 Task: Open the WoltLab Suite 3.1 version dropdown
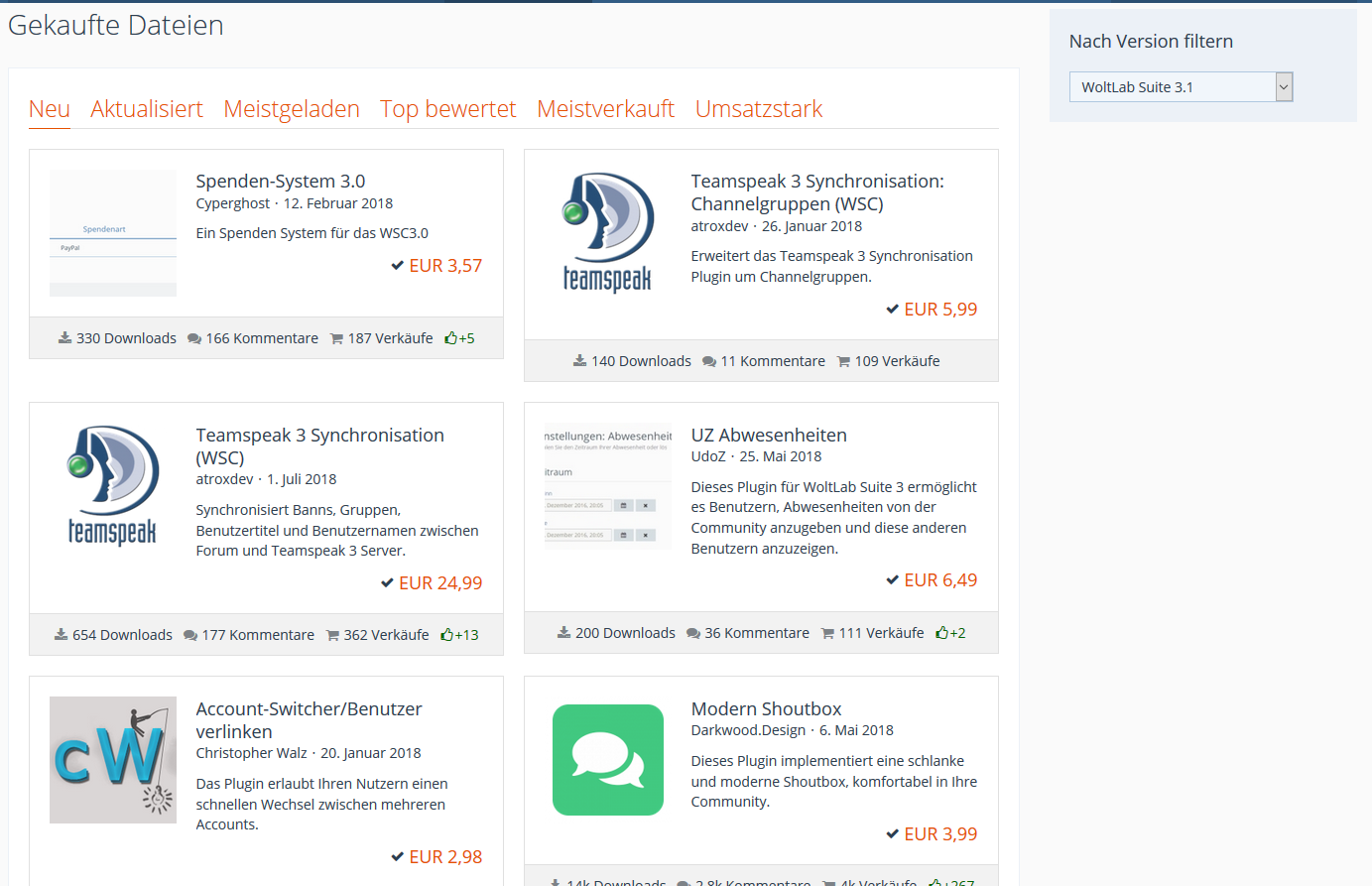tap(1181, 87)
